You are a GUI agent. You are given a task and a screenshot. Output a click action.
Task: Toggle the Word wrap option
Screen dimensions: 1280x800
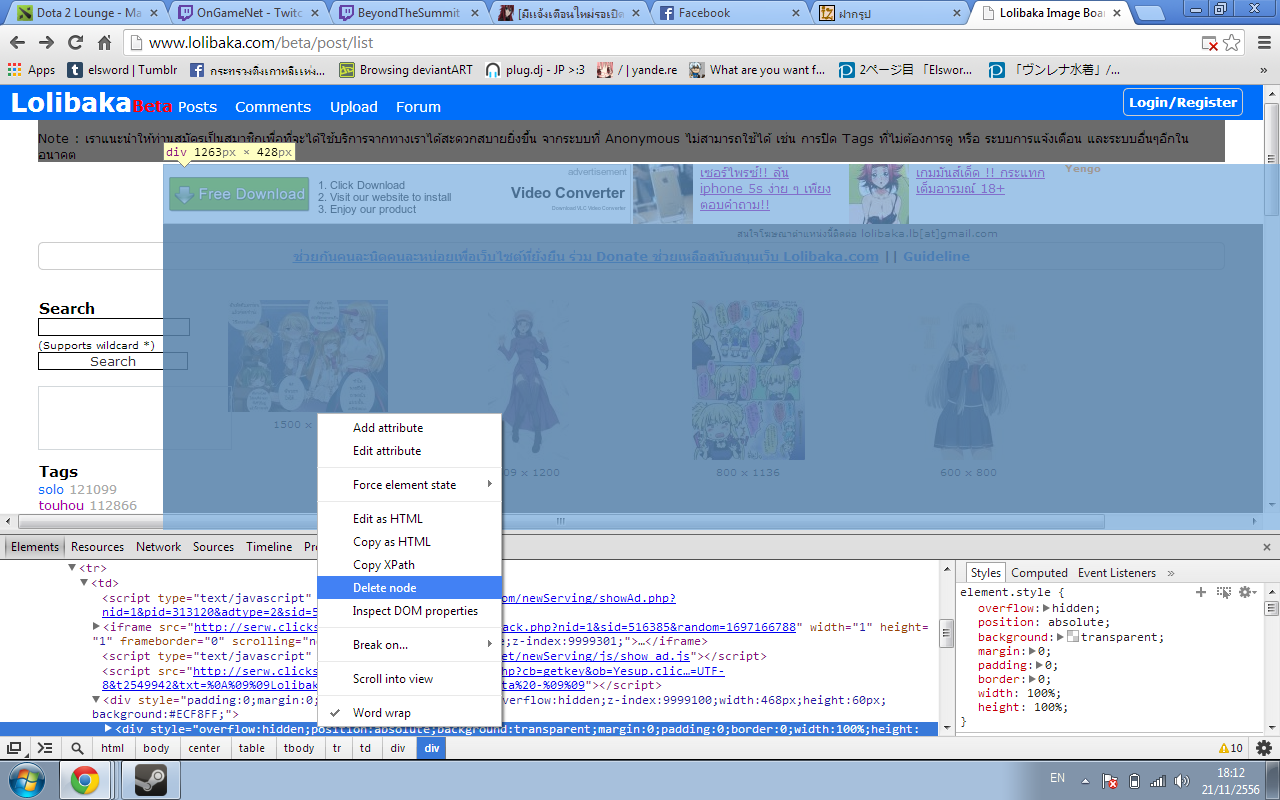coord(409,713)
